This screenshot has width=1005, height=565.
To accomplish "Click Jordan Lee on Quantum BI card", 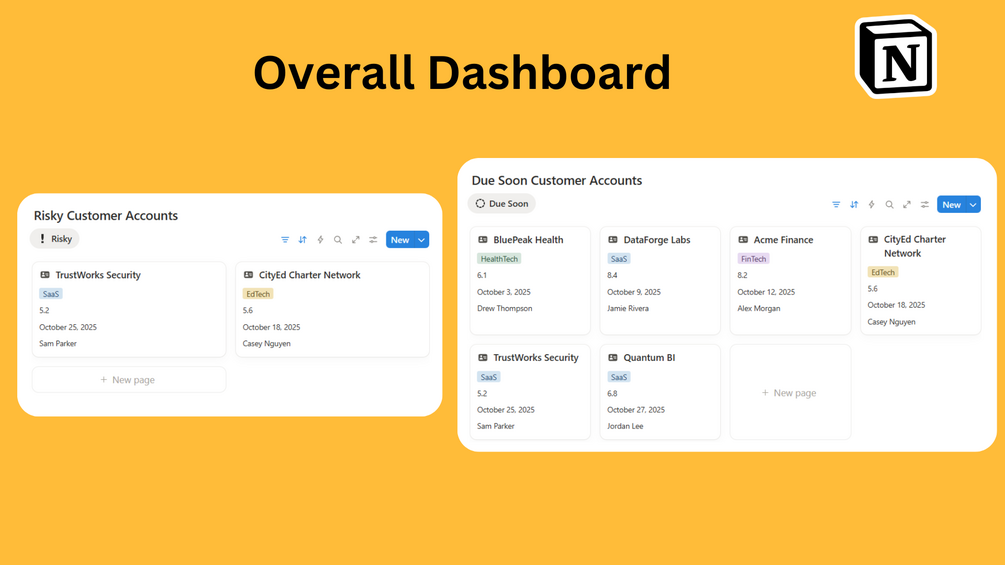I will 625,426.
